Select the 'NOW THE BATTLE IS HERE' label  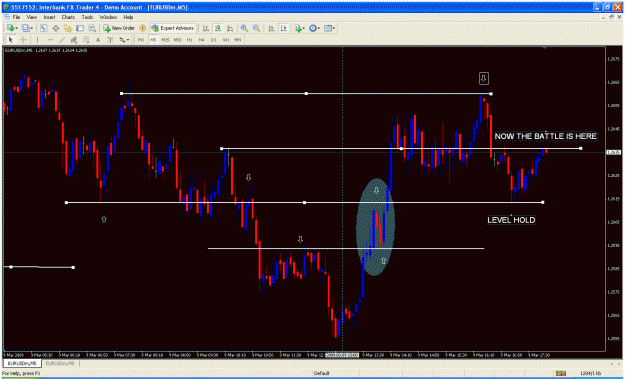click(546, 136)
